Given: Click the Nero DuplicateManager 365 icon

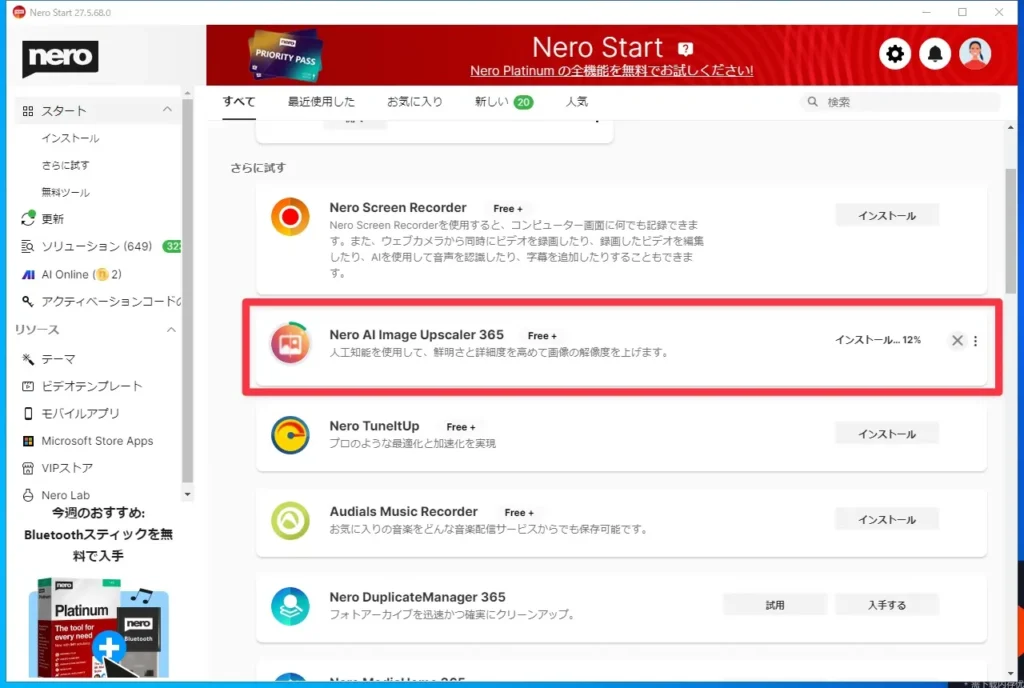Looking at the screenshot, I should (x=290, y=605).
